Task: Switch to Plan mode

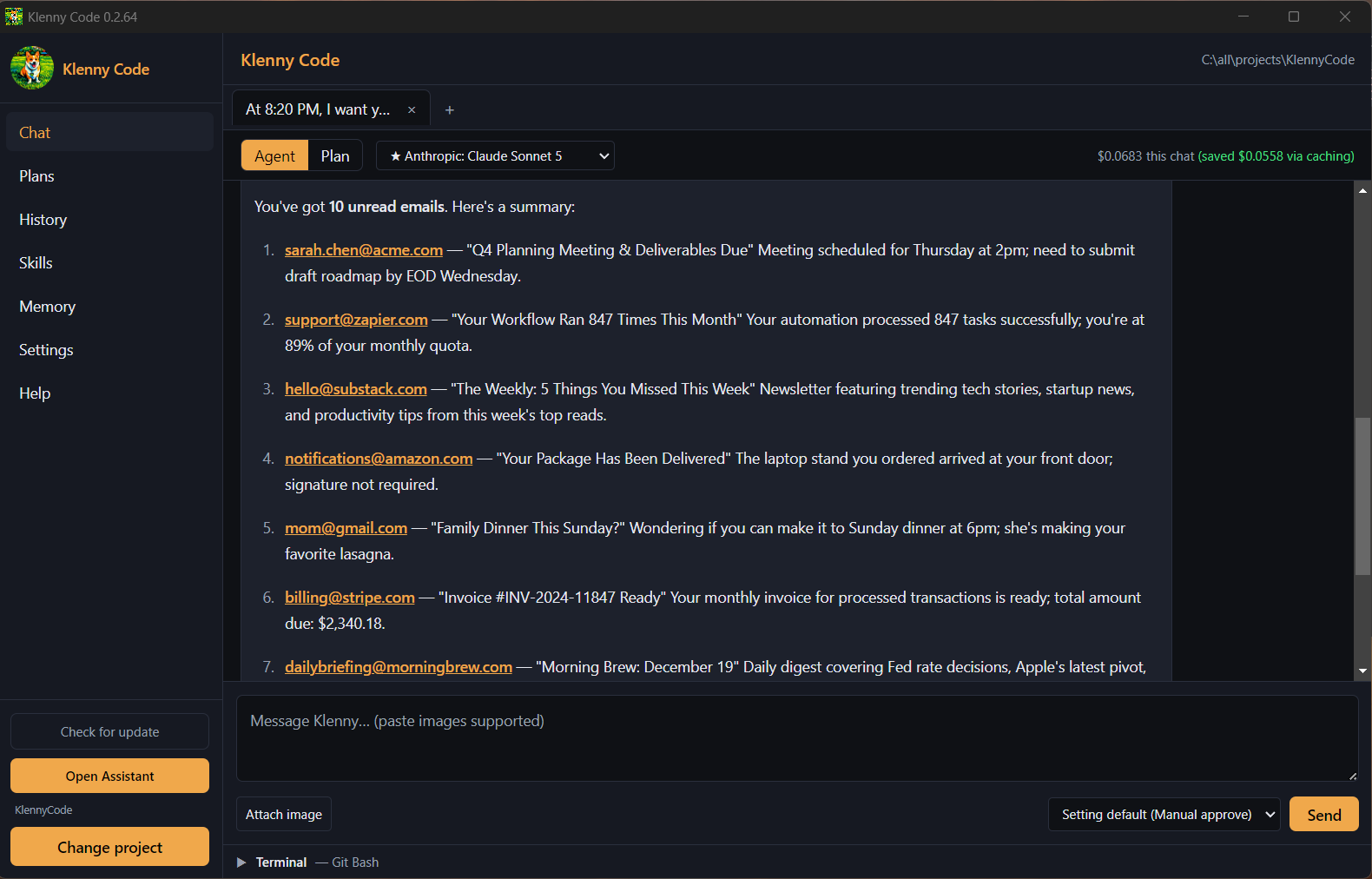Action: pyautogui.click(x=335, y=155)
